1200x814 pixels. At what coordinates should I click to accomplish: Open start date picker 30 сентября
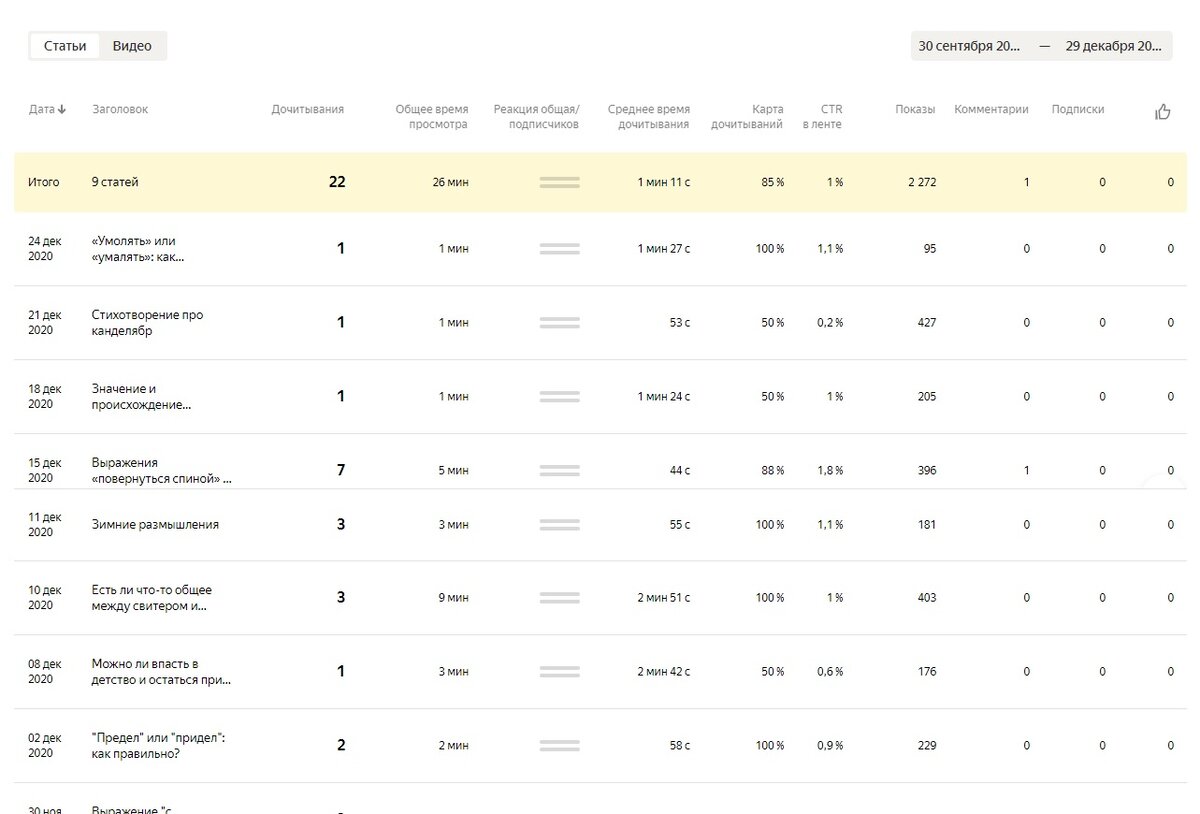click(x=969, y=46)
